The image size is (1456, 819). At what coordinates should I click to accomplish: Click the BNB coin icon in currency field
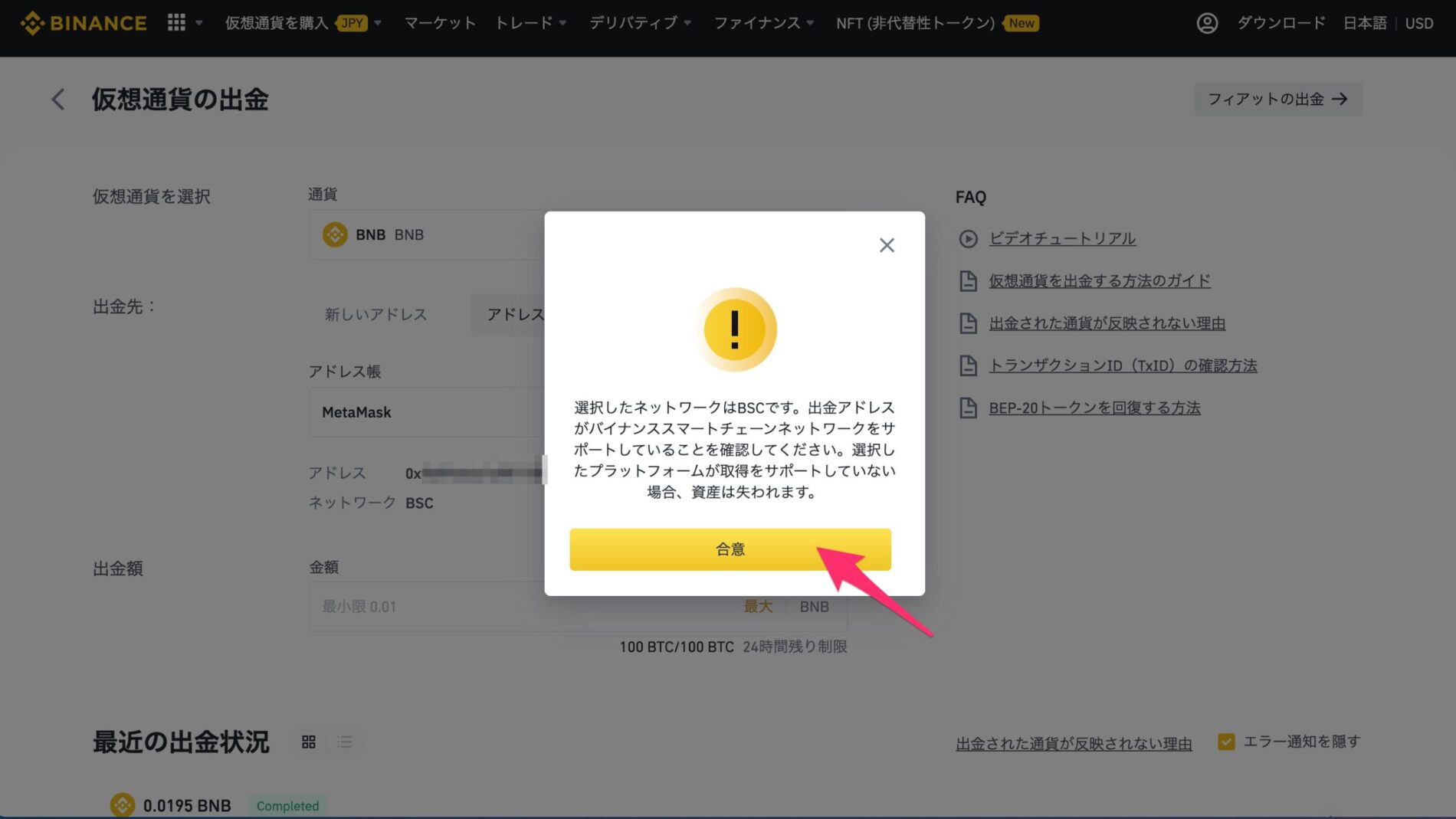point(335,234)
